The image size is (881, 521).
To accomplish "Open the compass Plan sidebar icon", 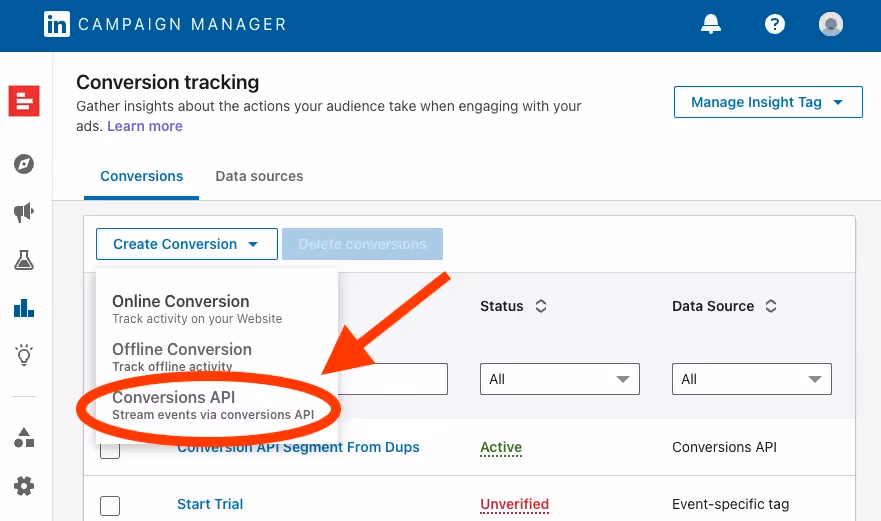I will click(24, 164).
